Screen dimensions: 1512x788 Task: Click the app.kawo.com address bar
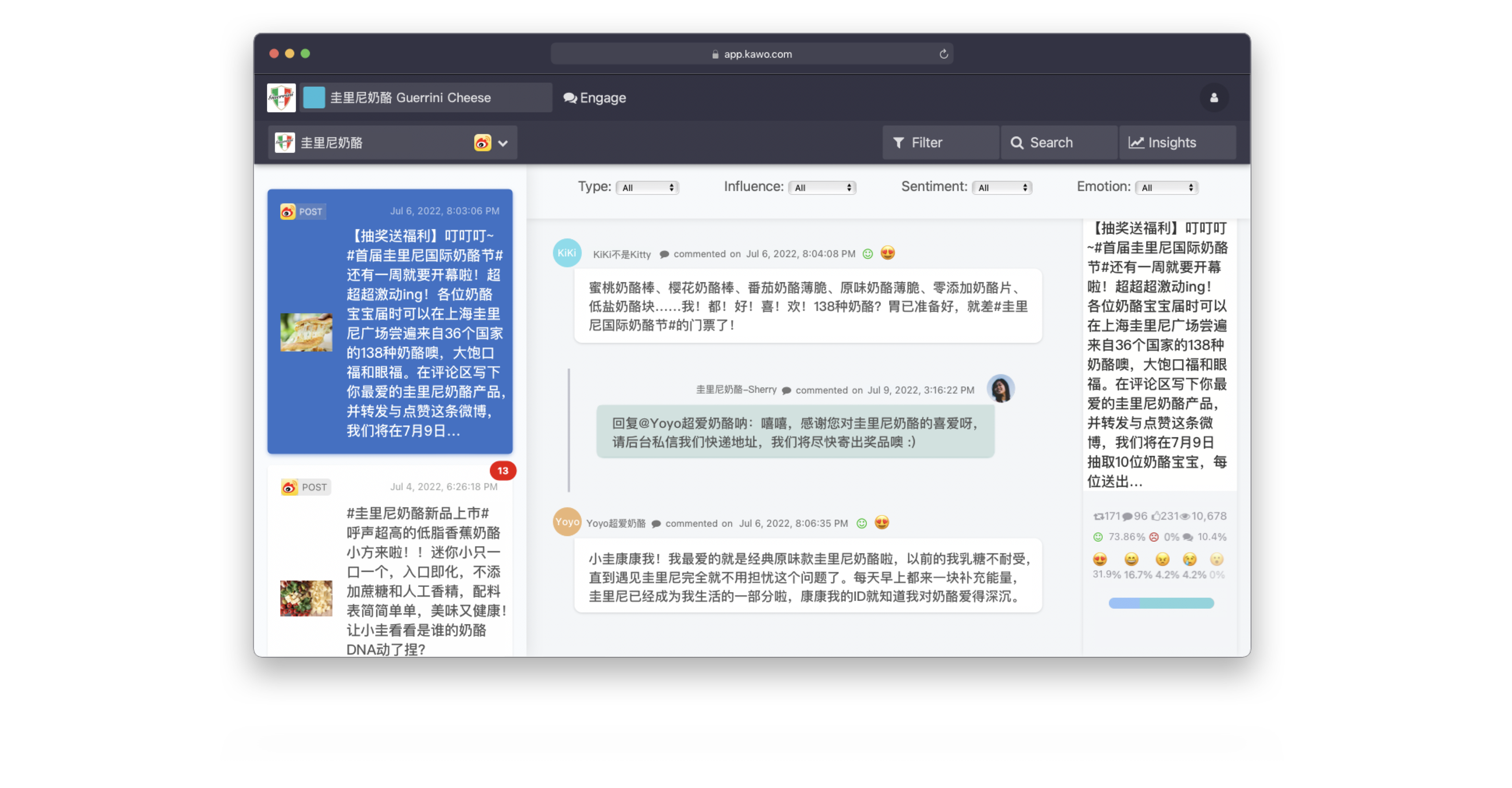pyautogui.click(x=752, y=54)
